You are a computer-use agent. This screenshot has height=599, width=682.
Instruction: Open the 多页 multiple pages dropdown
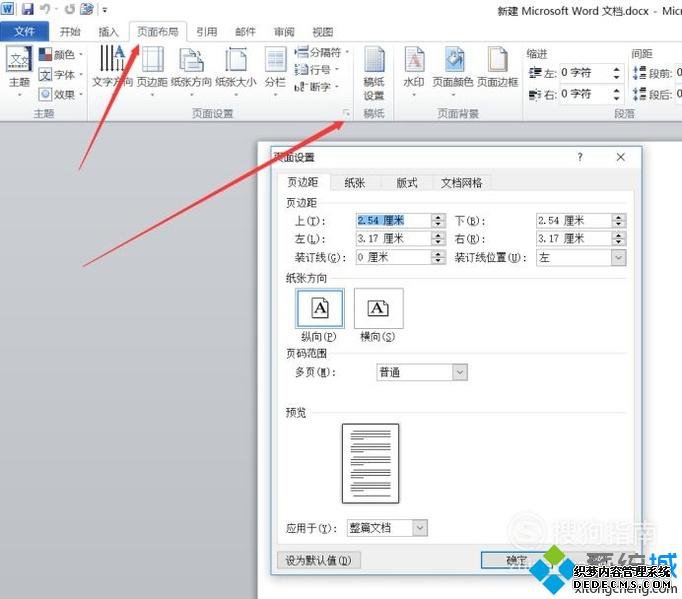[x=422, y=372]
